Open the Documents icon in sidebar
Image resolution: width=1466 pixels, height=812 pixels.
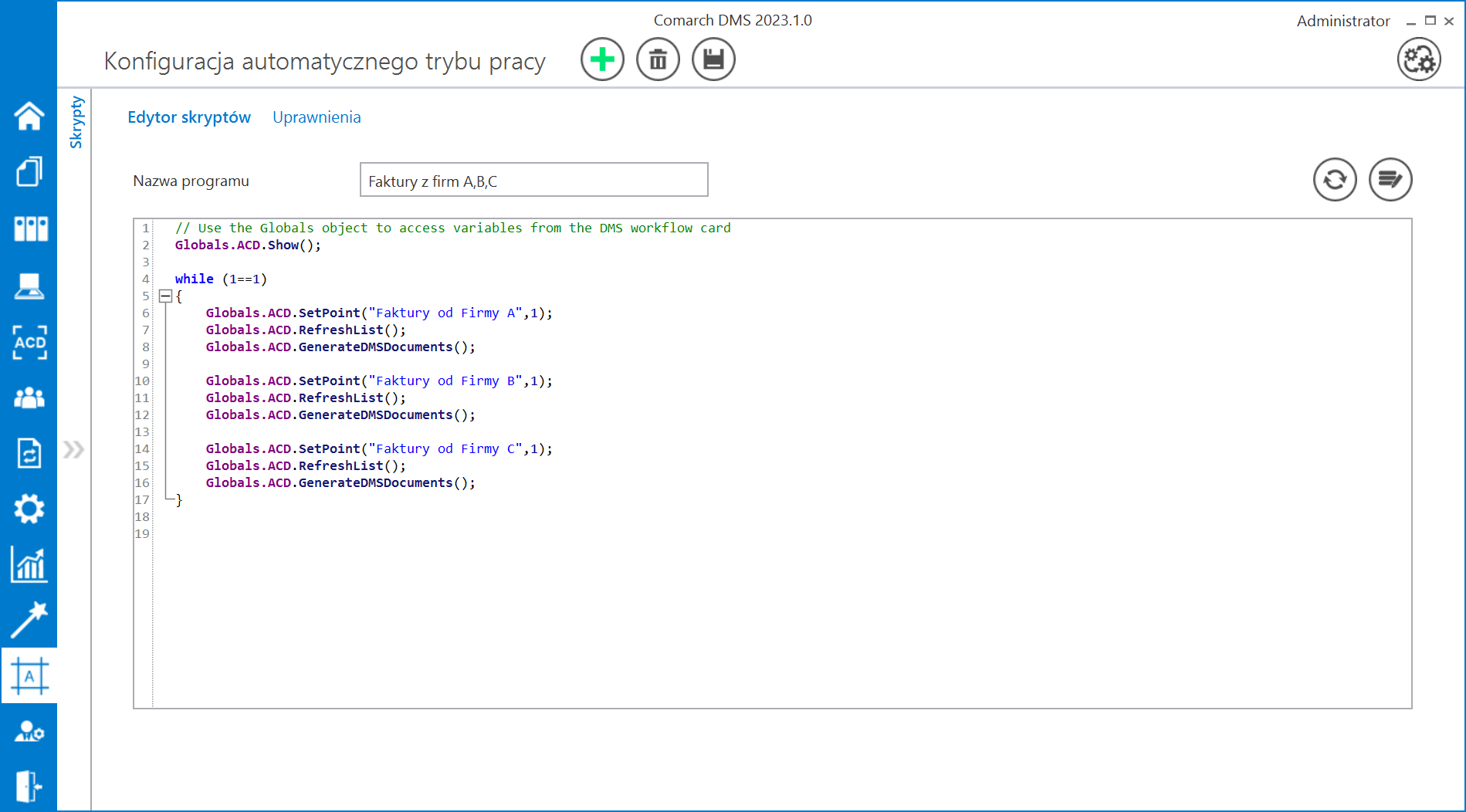pyautogui.click(x=29, y=171)
